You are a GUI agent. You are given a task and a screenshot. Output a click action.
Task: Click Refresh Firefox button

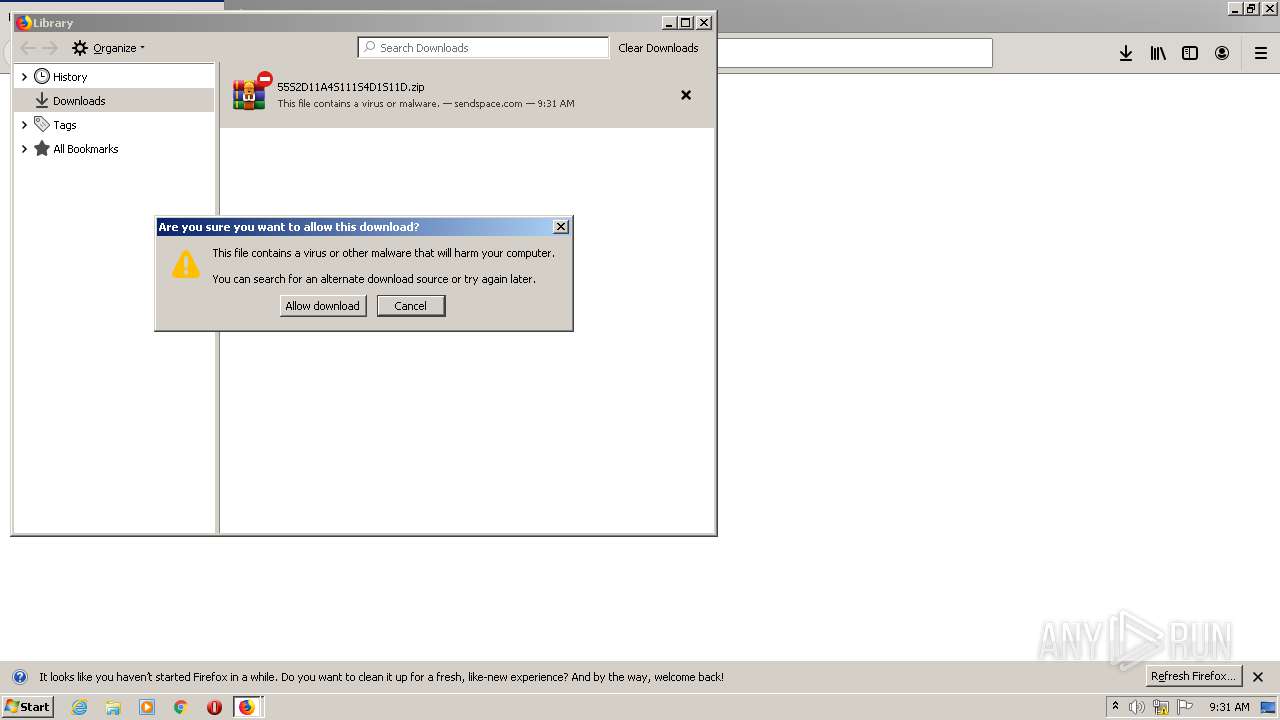point(1194,676)
